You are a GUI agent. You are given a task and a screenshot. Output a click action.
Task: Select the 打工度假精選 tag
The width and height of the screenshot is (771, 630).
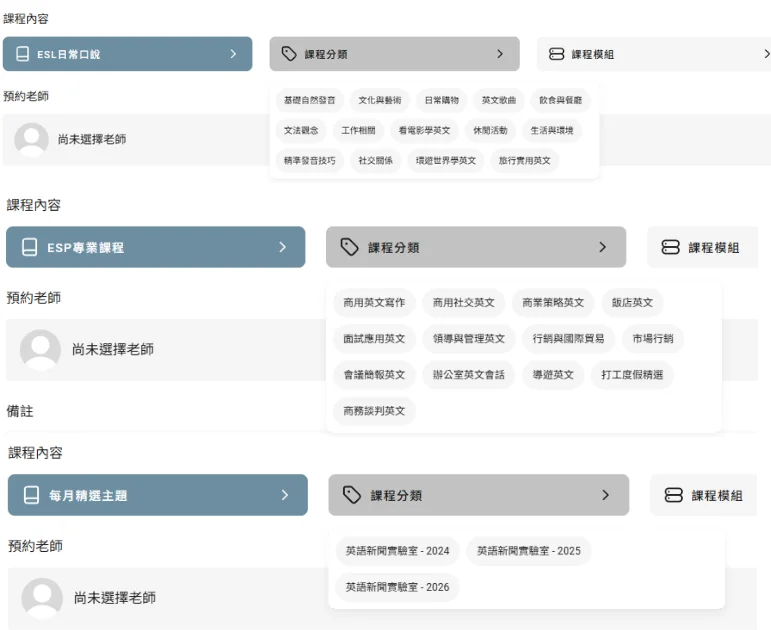click(x=632, y=375)
